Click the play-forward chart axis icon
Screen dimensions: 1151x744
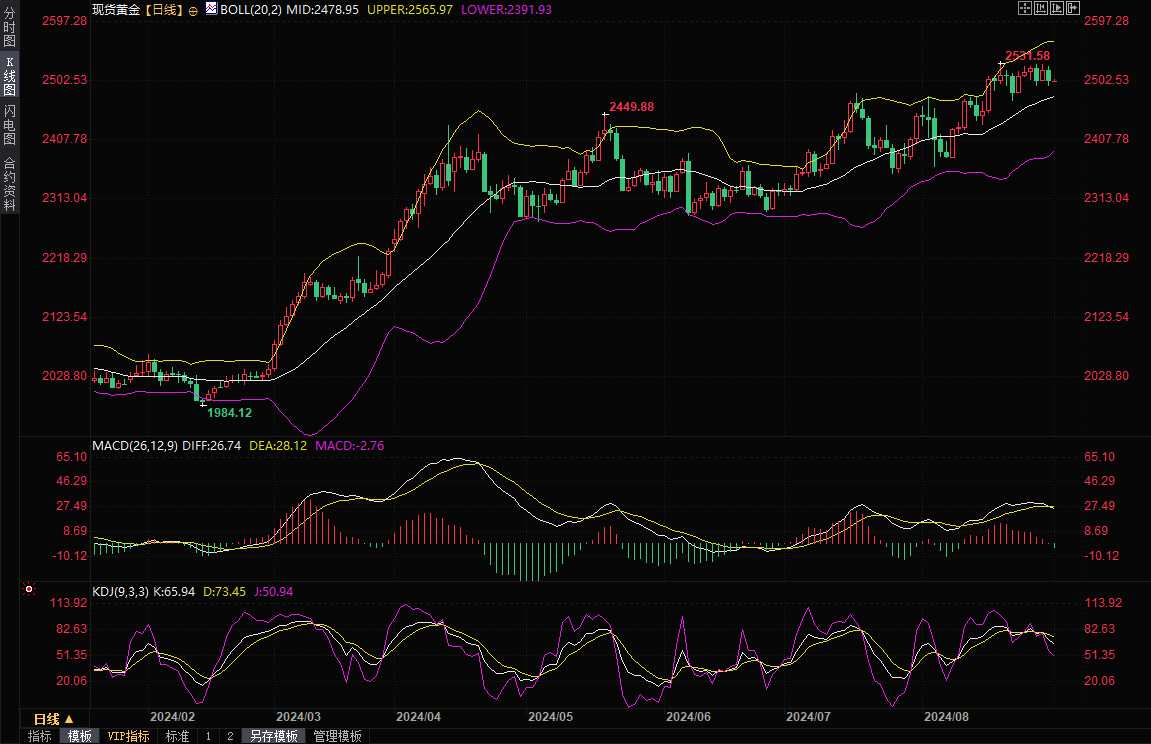coord(1056,8)
